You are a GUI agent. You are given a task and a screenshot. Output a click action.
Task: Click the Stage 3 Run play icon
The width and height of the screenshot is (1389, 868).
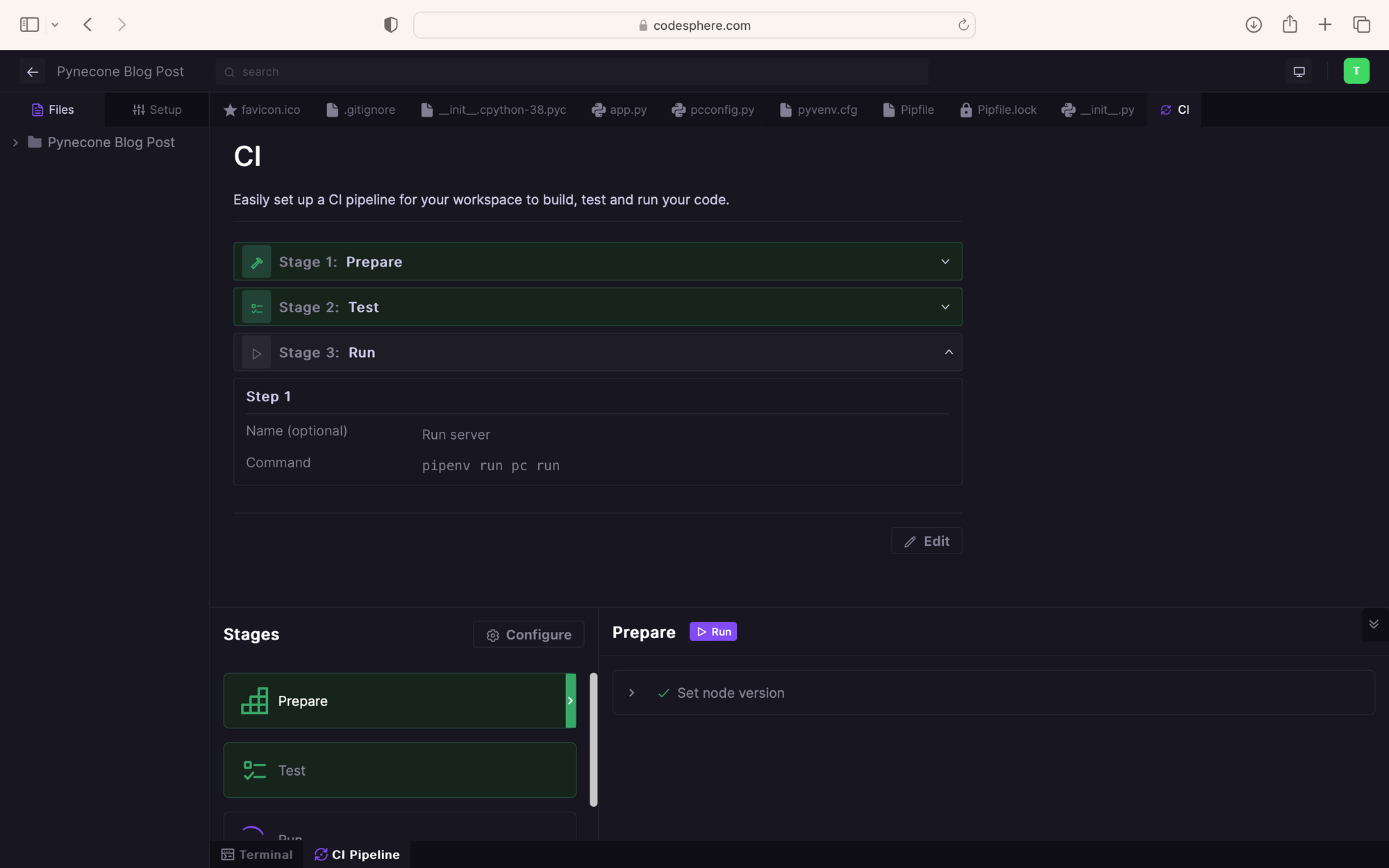tap(256, 353)
